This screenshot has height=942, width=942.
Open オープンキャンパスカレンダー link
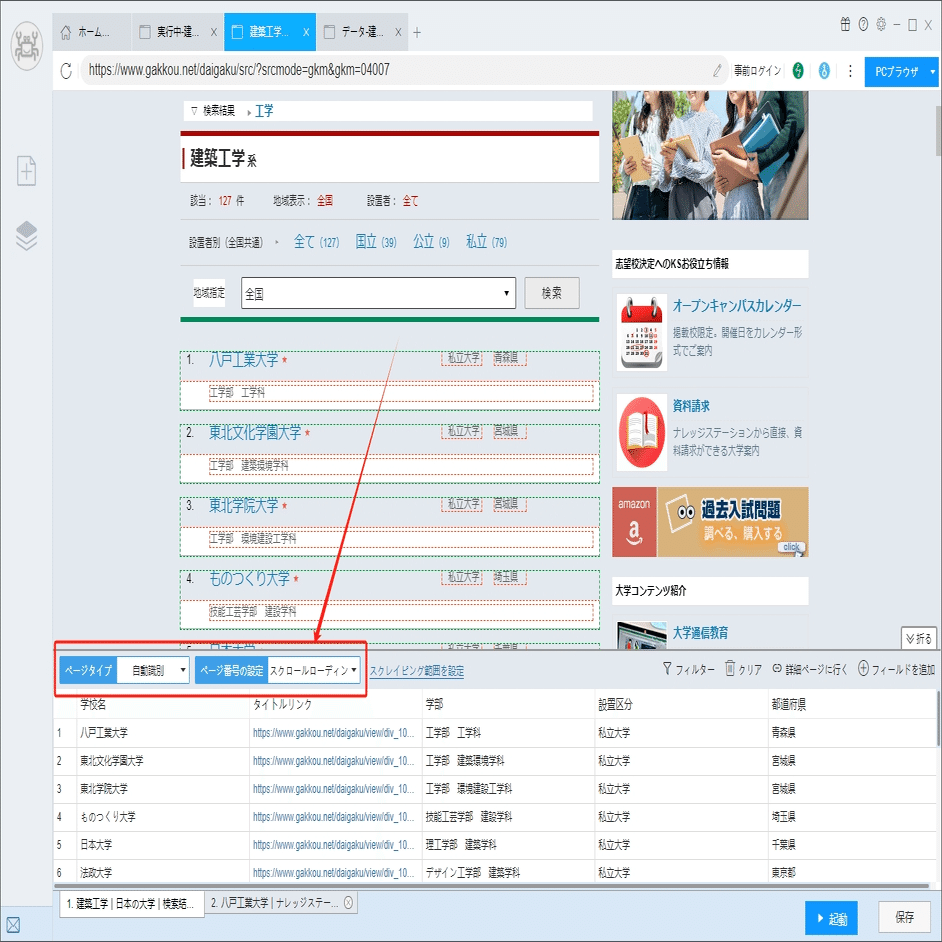[x=737, y=306]
